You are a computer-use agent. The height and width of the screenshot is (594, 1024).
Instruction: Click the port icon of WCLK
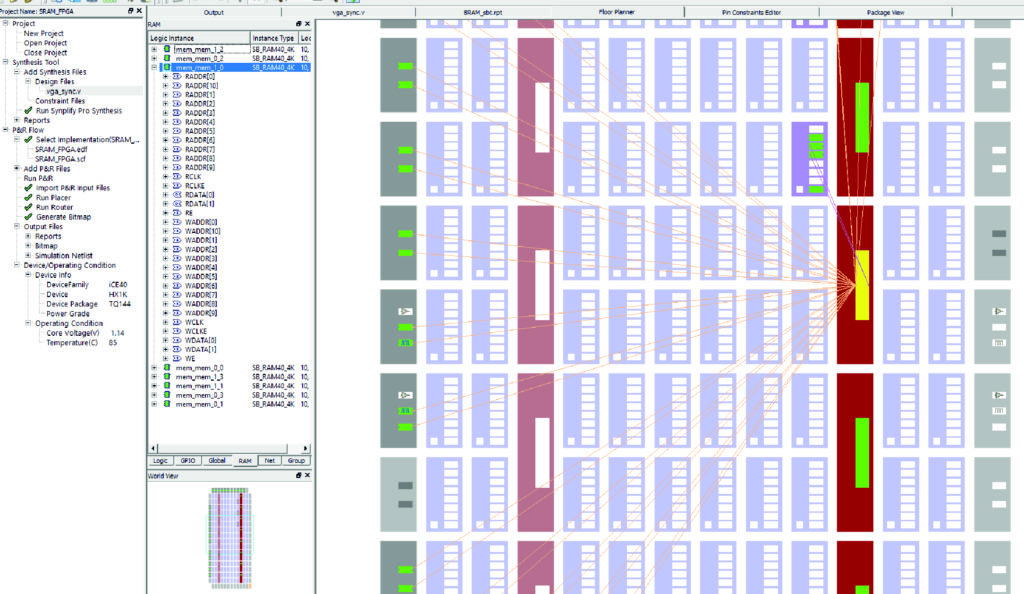pyautogui.click(x=177, y=322)
